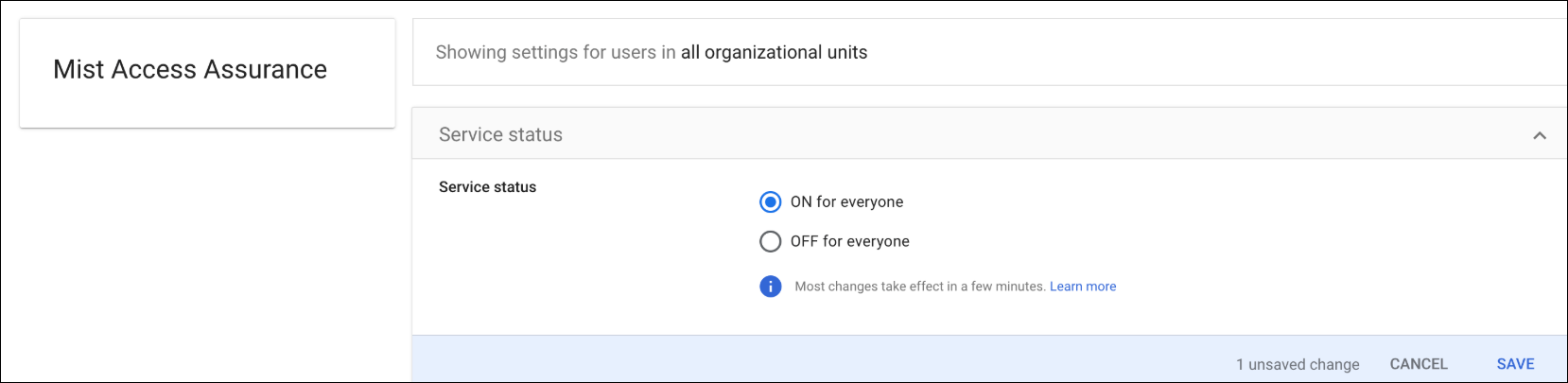1568x383 pixels.
Task: Click the blue info icon
Action: pos(771,286)
